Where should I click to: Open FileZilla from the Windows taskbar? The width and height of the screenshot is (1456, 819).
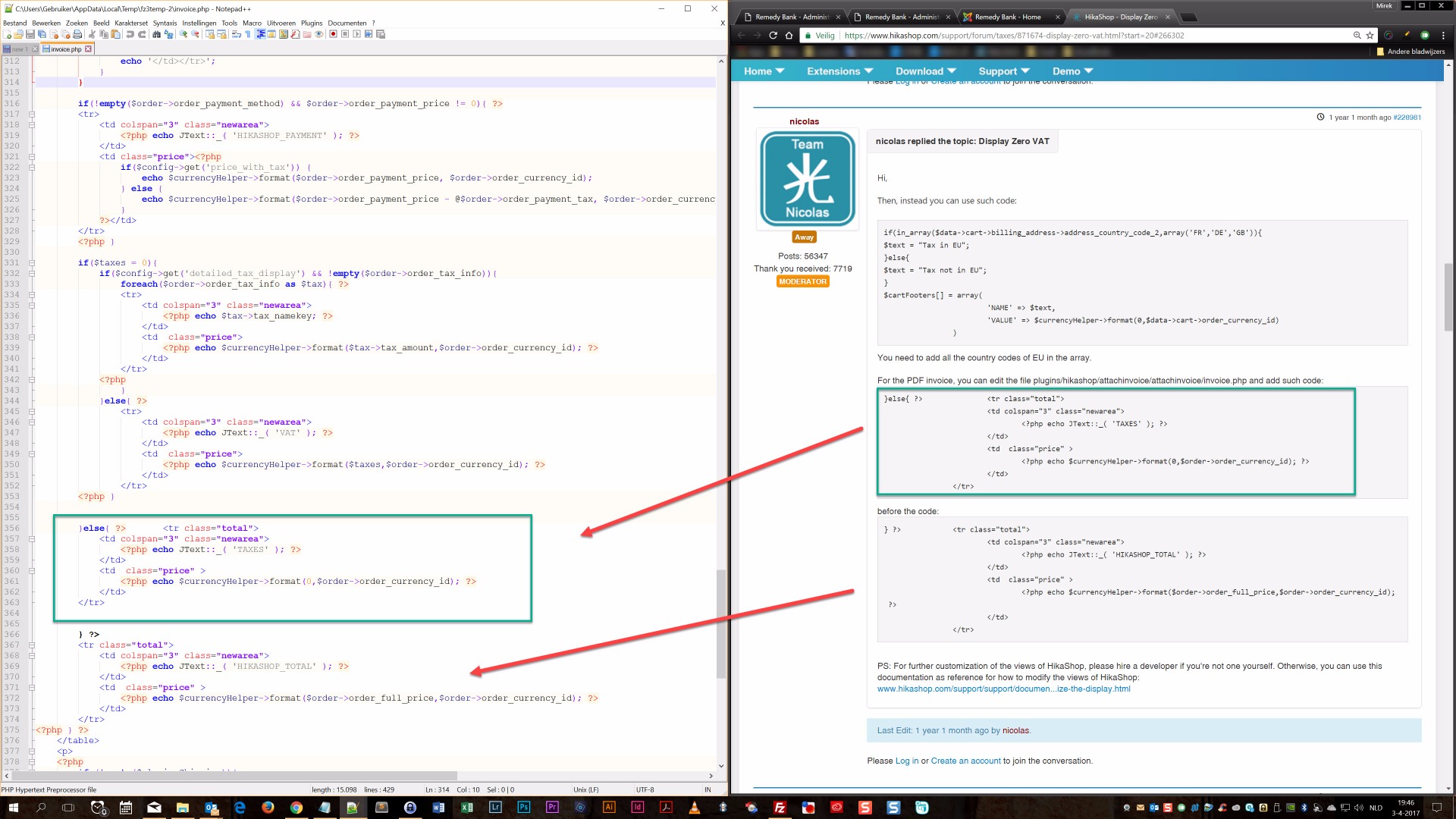tap(780, 808)
